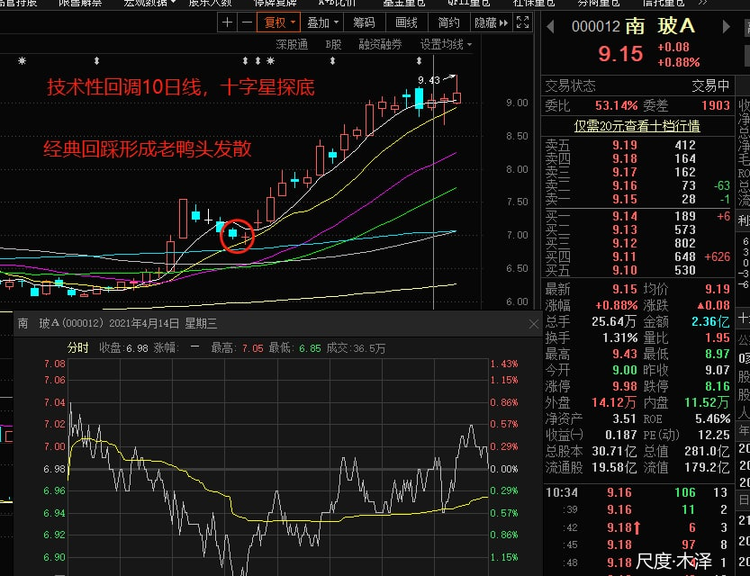
Task: Click 量比 value 1.95
Action: tap(717, 338)
